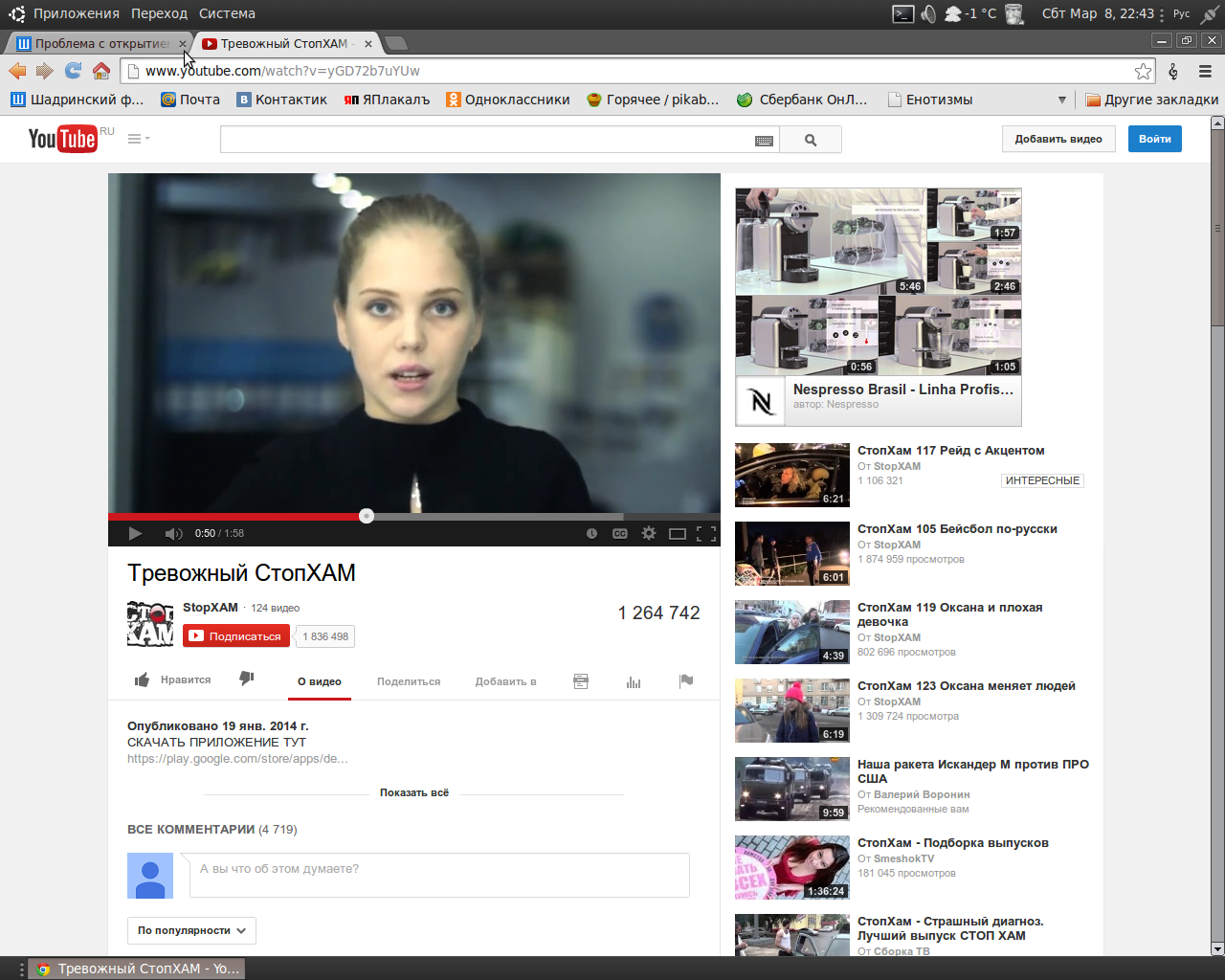Click the video progress bar scrubber
Screen dimensions: 1225x980
pos(367,516)
